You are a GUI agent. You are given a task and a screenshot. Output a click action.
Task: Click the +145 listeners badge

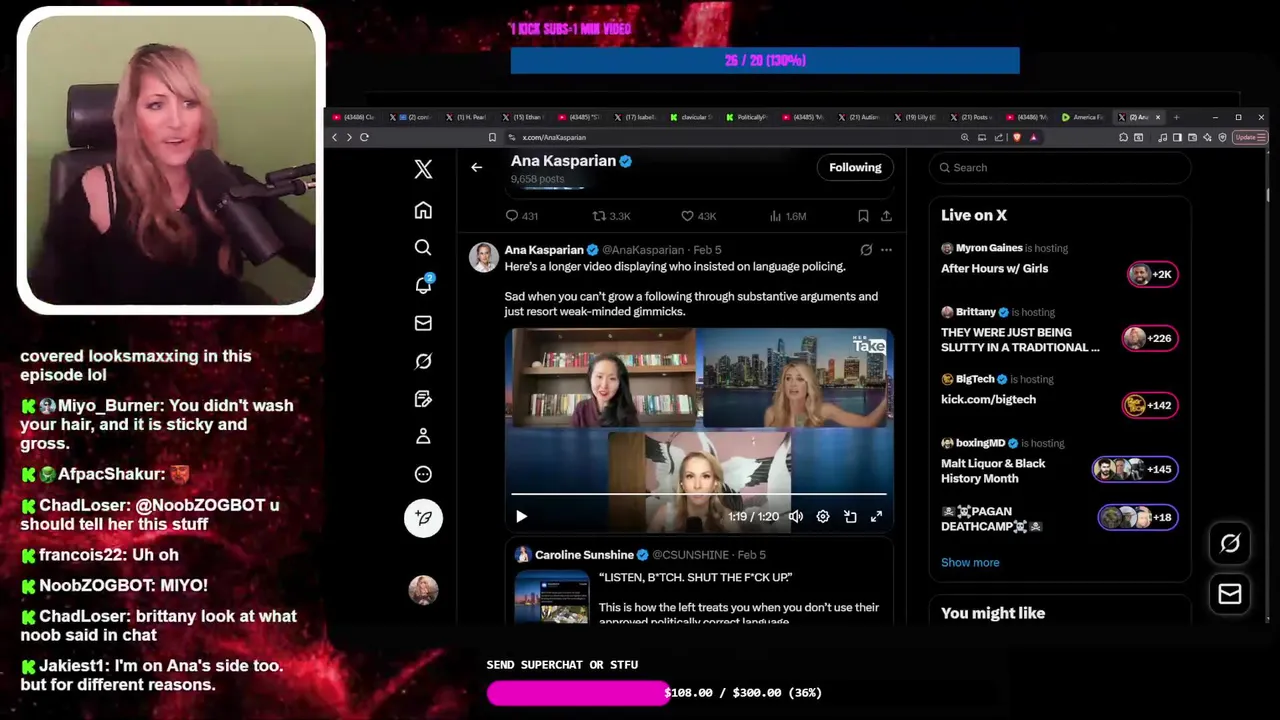pyautogui.click(x=1135, y=469)
